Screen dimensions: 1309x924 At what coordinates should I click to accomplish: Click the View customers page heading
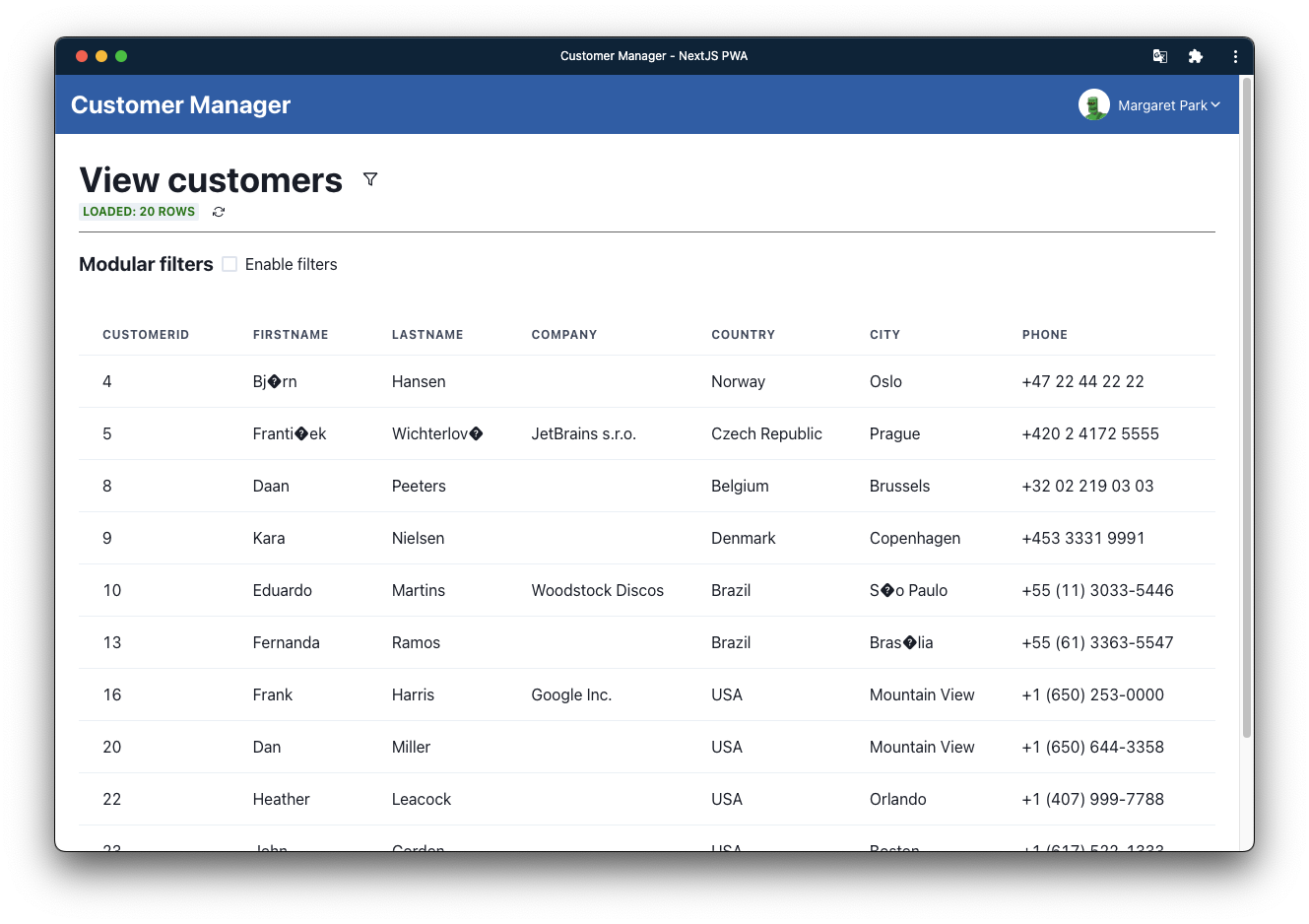(211, 180)
